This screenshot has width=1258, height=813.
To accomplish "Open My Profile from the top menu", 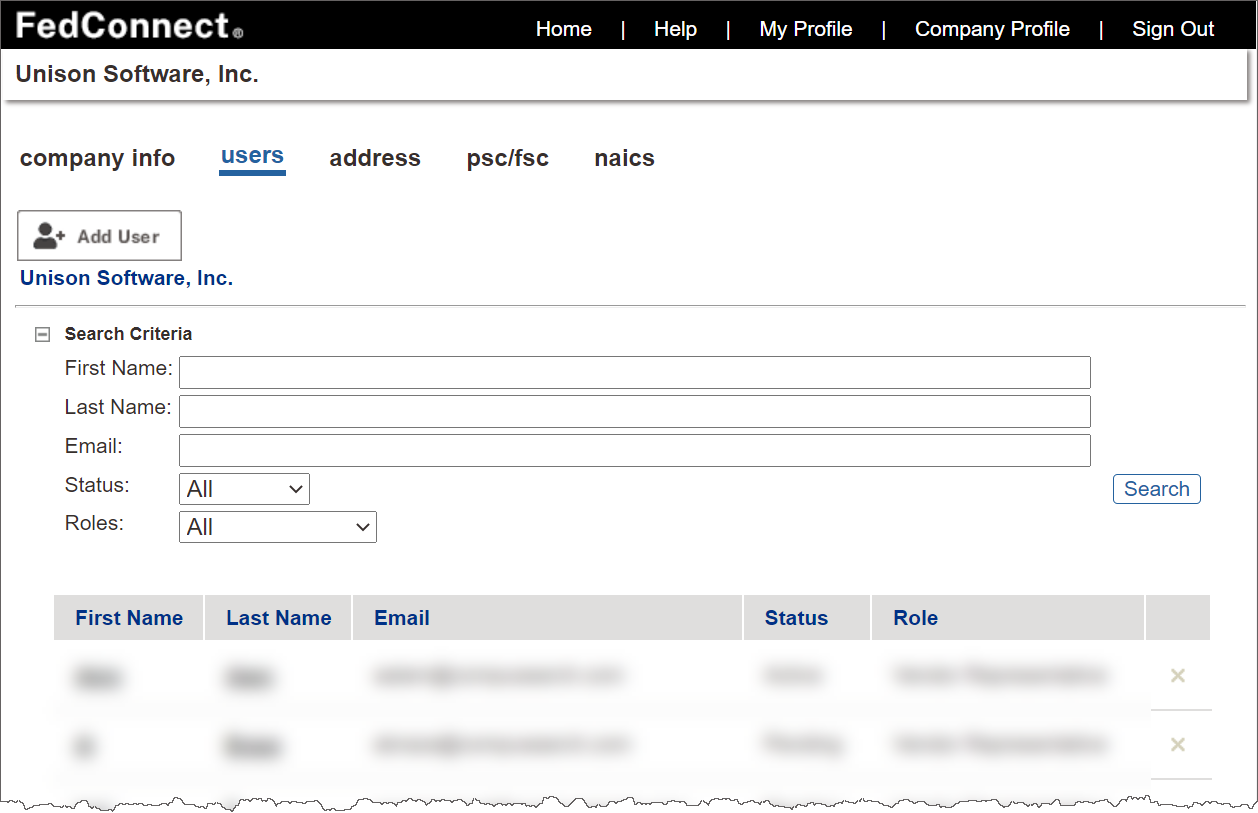I will [x=805, y=29].
